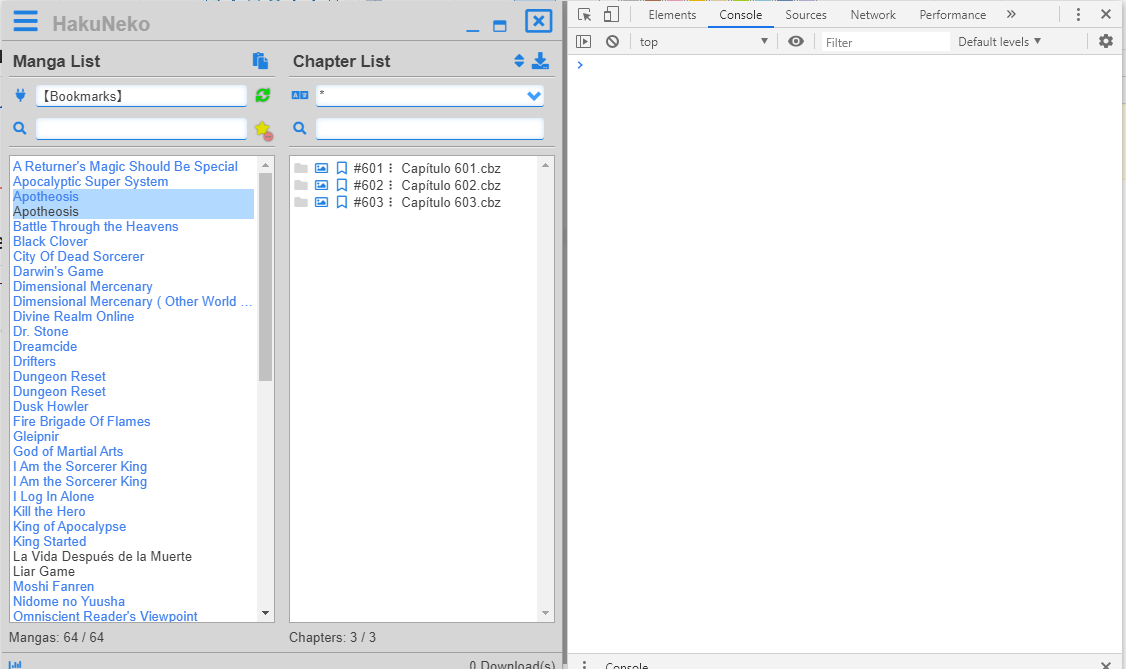Click the manga list scrollbar thumb

(266, 277)
